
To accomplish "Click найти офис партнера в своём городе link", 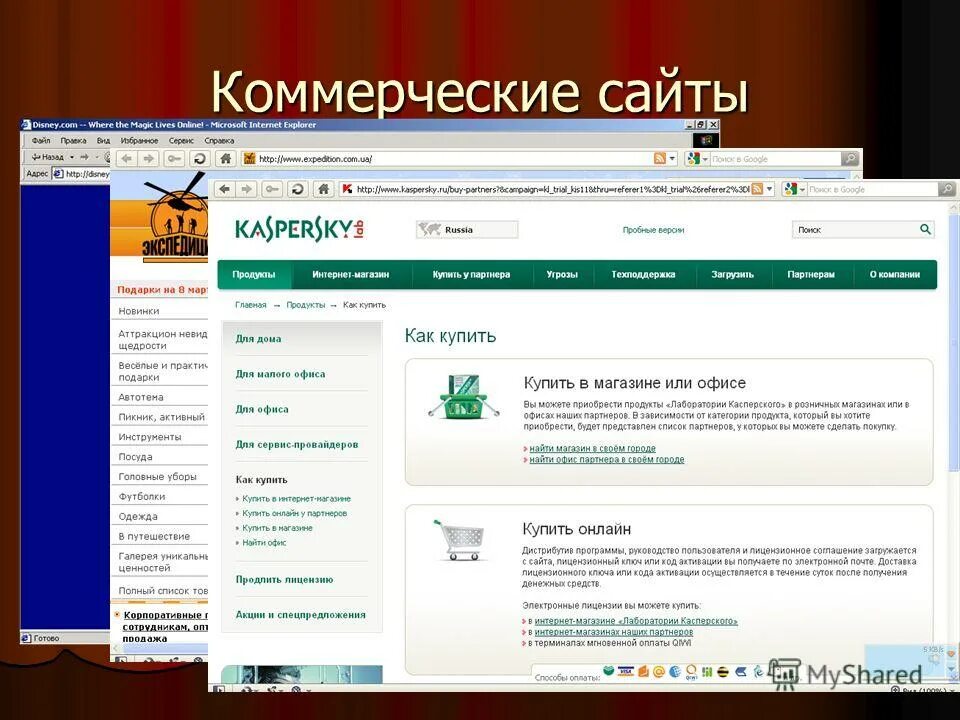I will coord(607,459).
